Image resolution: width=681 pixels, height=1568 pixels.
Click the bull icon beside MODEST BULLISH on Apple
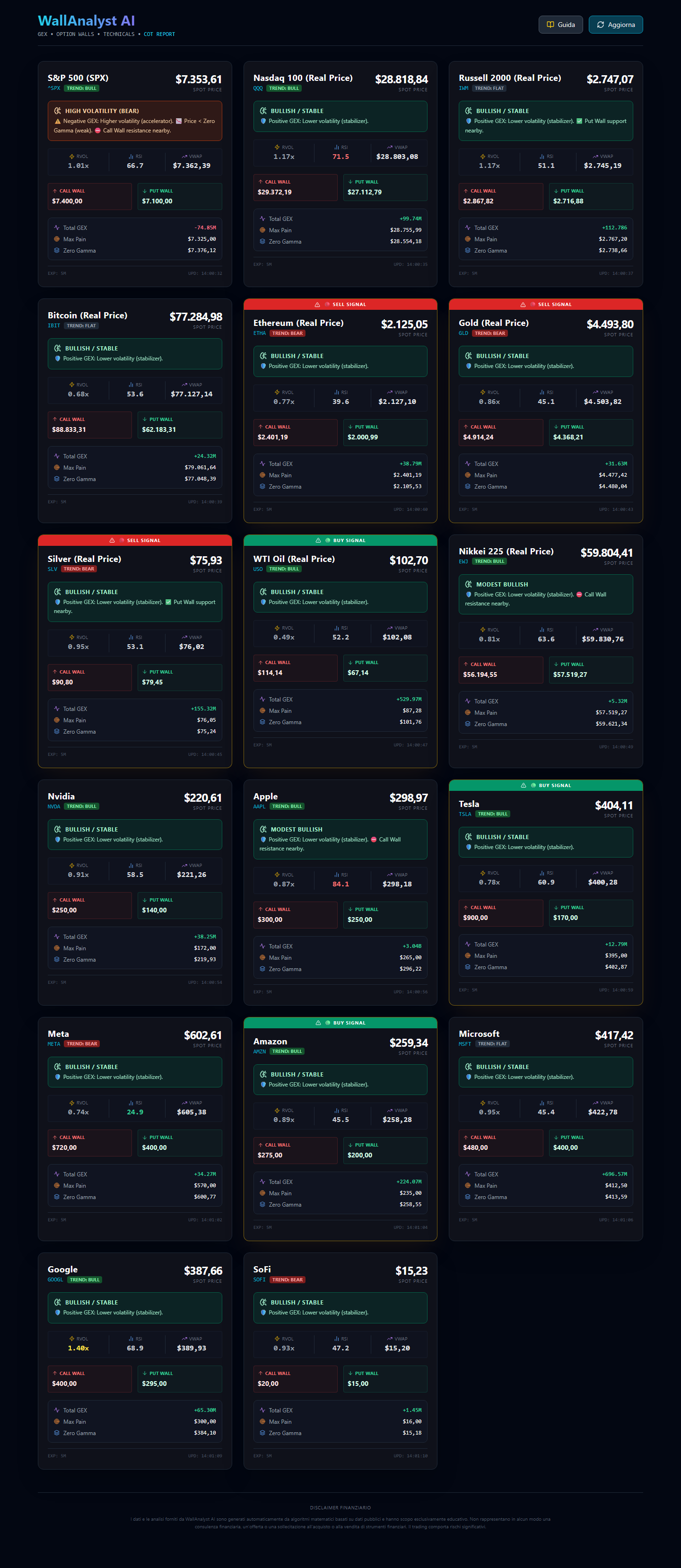pyautogui.click(x=263, y=829)
